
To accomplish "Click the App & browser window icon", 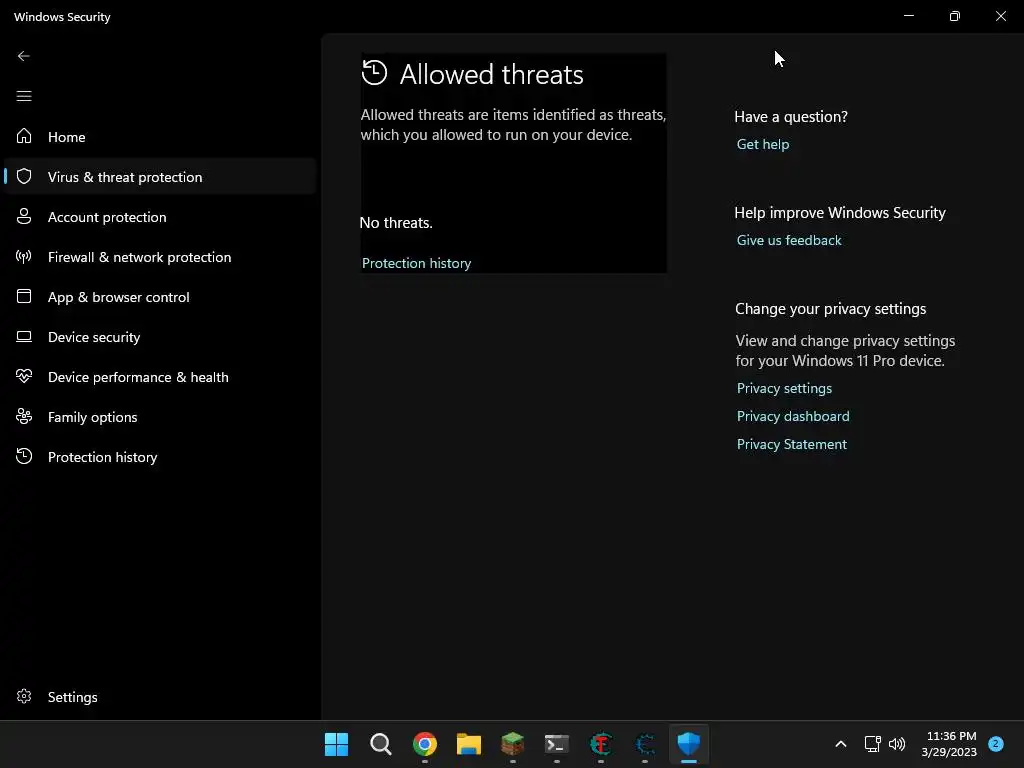I will (x=24, y=296).
